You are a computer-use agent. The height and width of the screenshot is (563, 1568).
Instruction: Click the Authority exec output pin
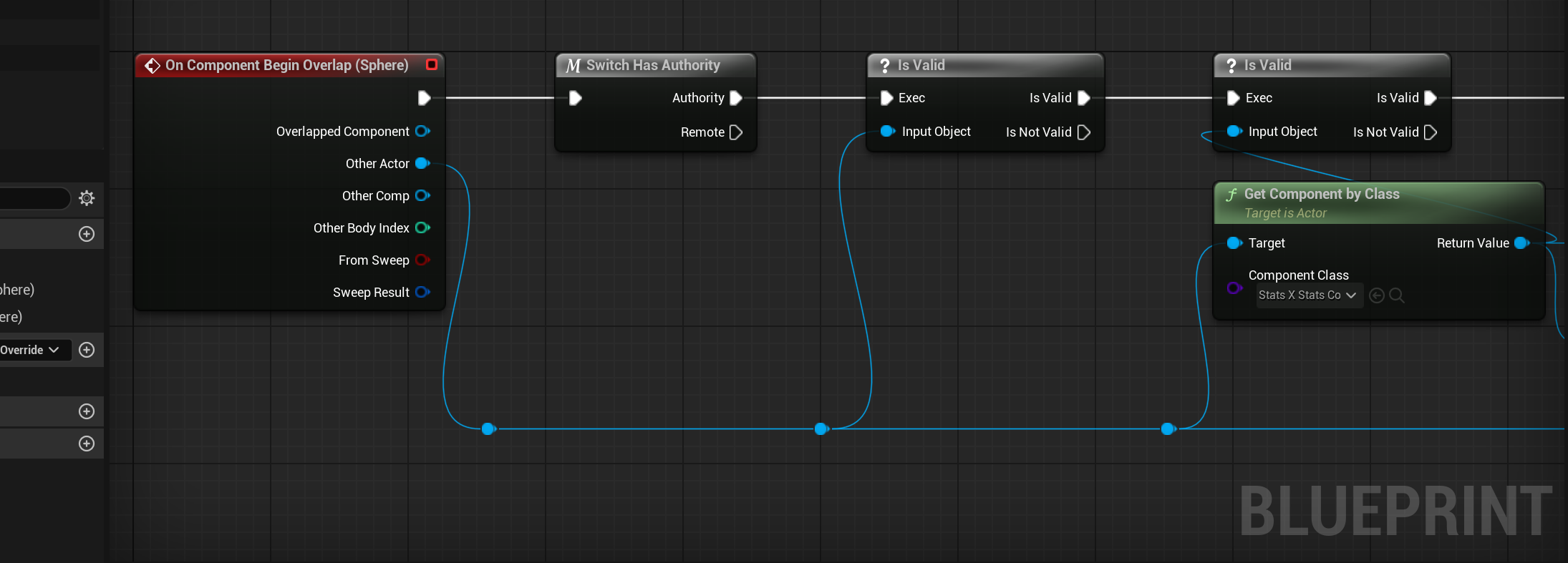pos(735,98)
